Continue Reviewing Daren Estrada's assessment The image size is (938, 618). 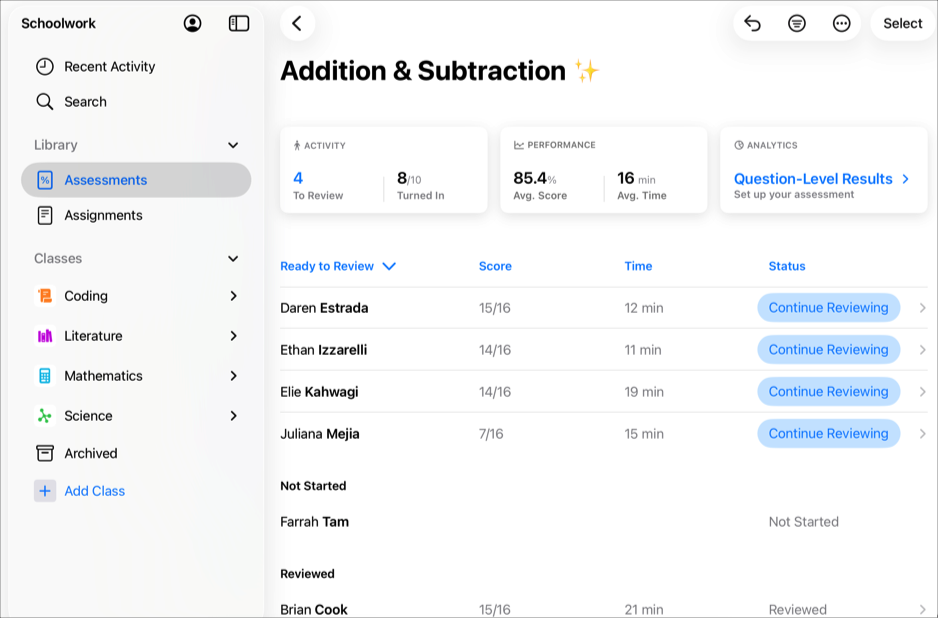pyautogui.click(x=828, y=307)
